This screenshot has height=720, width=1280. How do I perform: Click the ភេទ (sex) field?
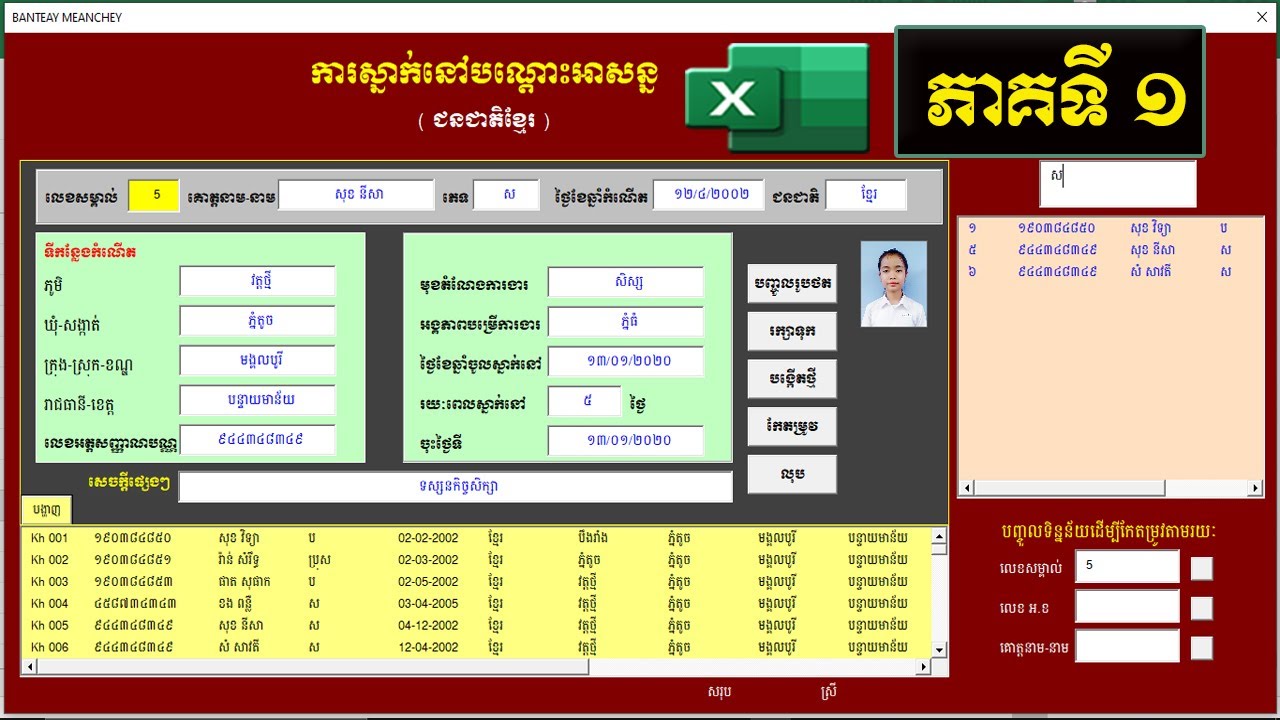[506, 195]
